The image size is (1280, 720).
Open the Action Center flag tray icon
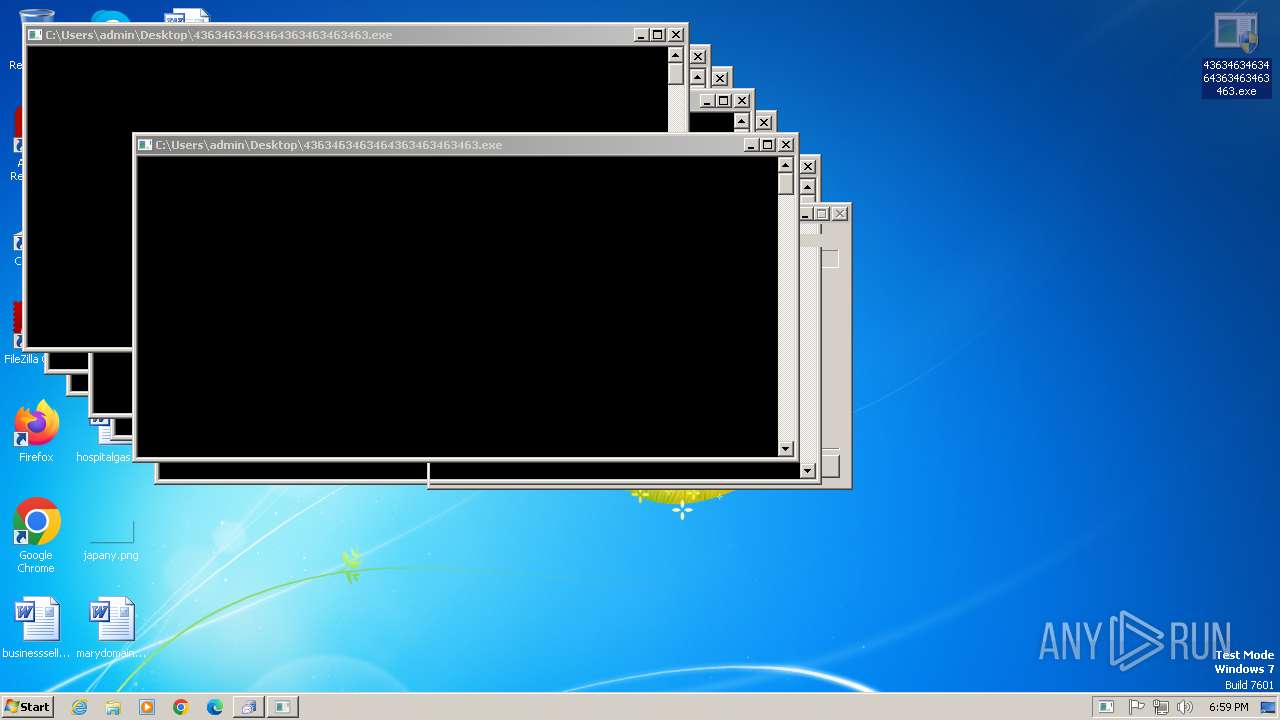click(x=1137, y=707)
